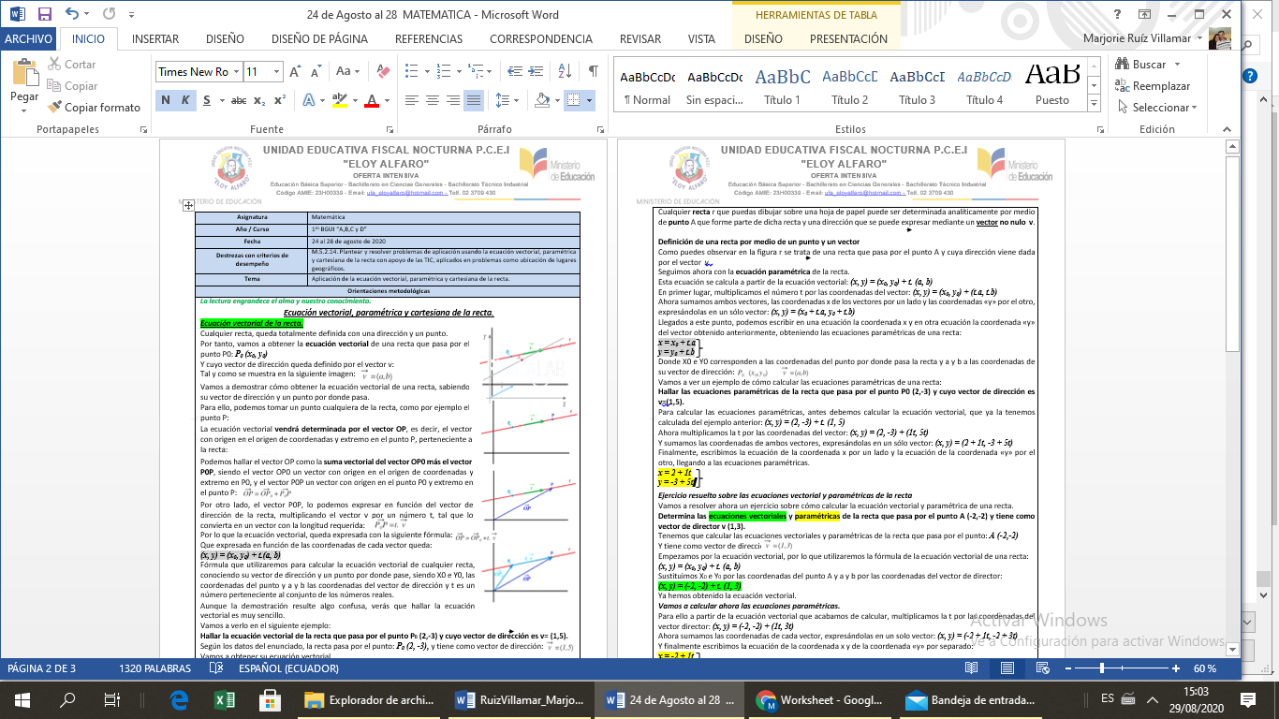
Task: Switch to the INSERTAR tab
Action: click(x=155, y=39)
